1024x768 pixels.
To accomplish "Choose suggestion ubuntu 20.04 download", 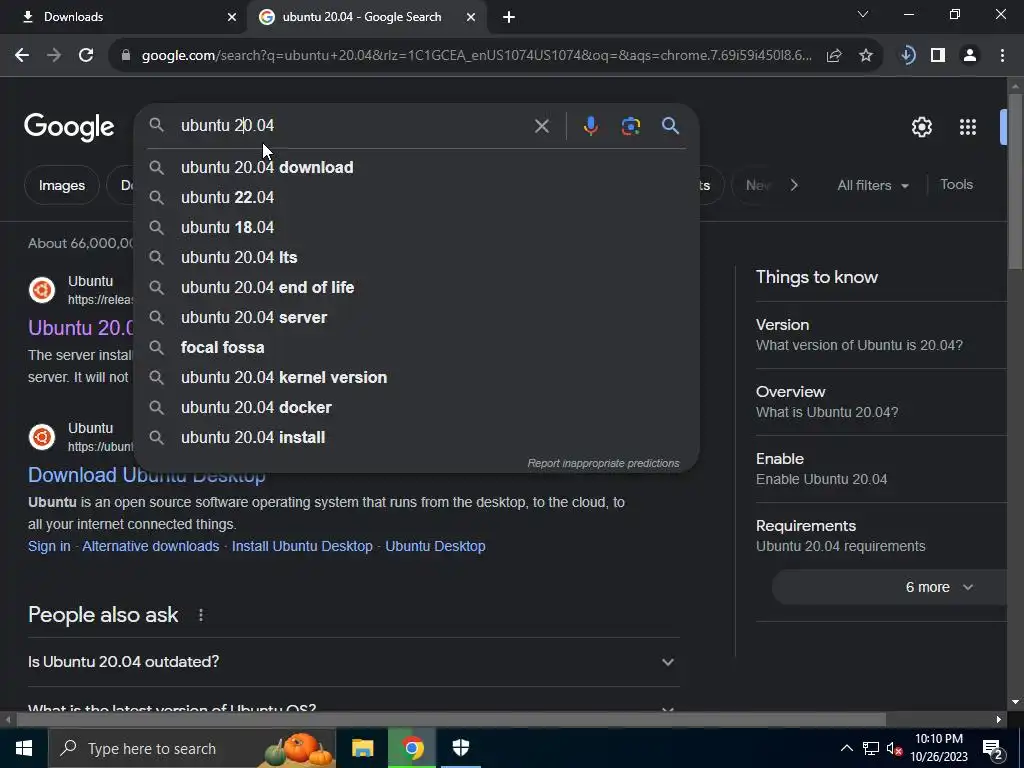I will click(417, 167).
